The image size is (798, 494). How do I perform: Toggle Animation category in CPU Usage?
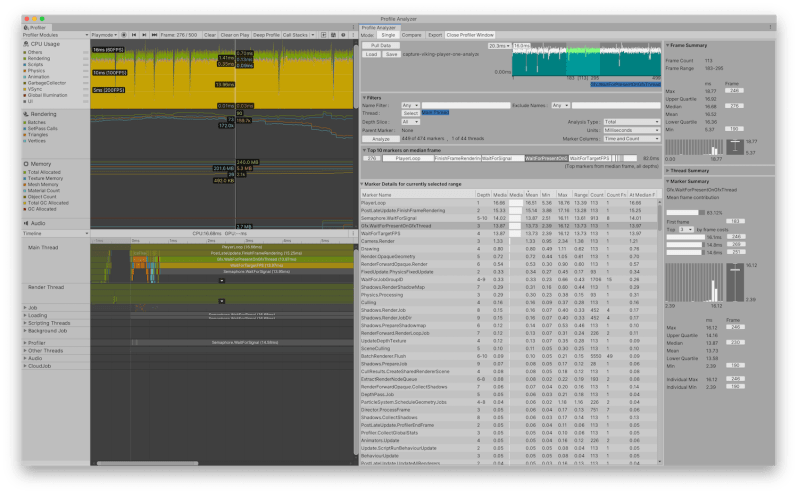(24, 77)
